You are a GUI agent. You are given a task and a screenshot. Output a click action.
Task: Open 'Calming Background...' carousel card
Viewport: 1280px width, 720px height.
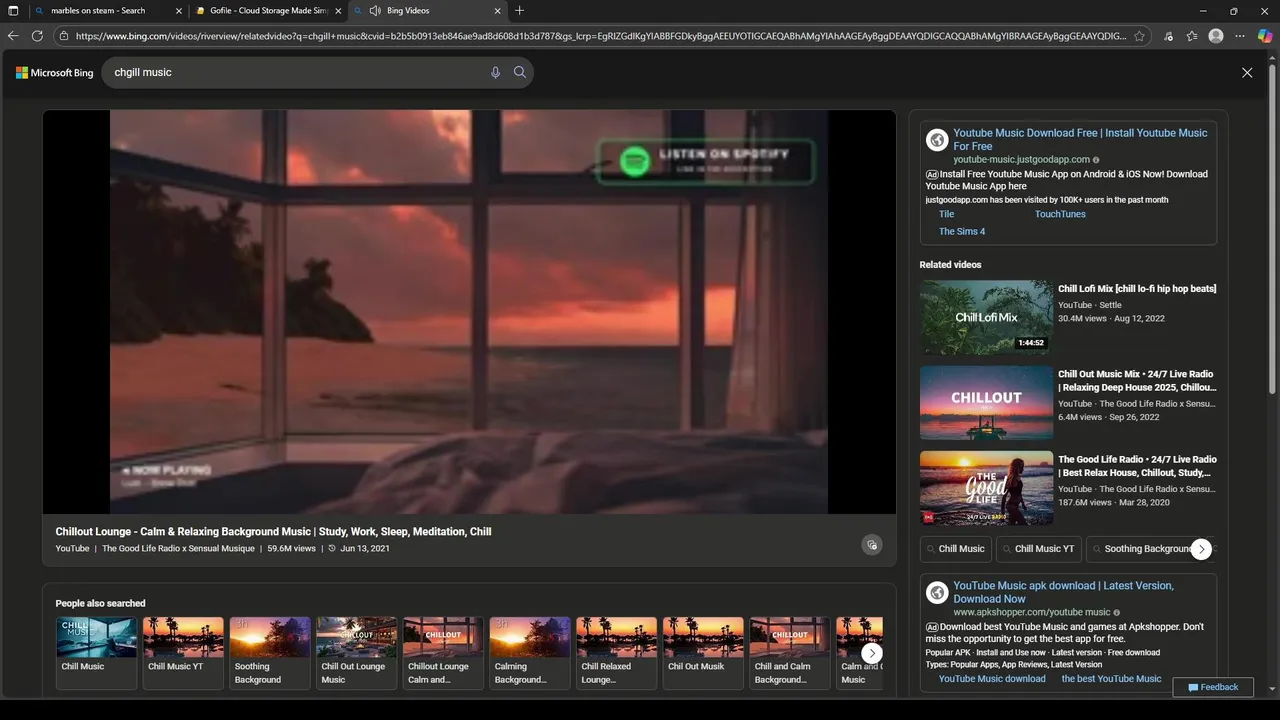(530, 653)
